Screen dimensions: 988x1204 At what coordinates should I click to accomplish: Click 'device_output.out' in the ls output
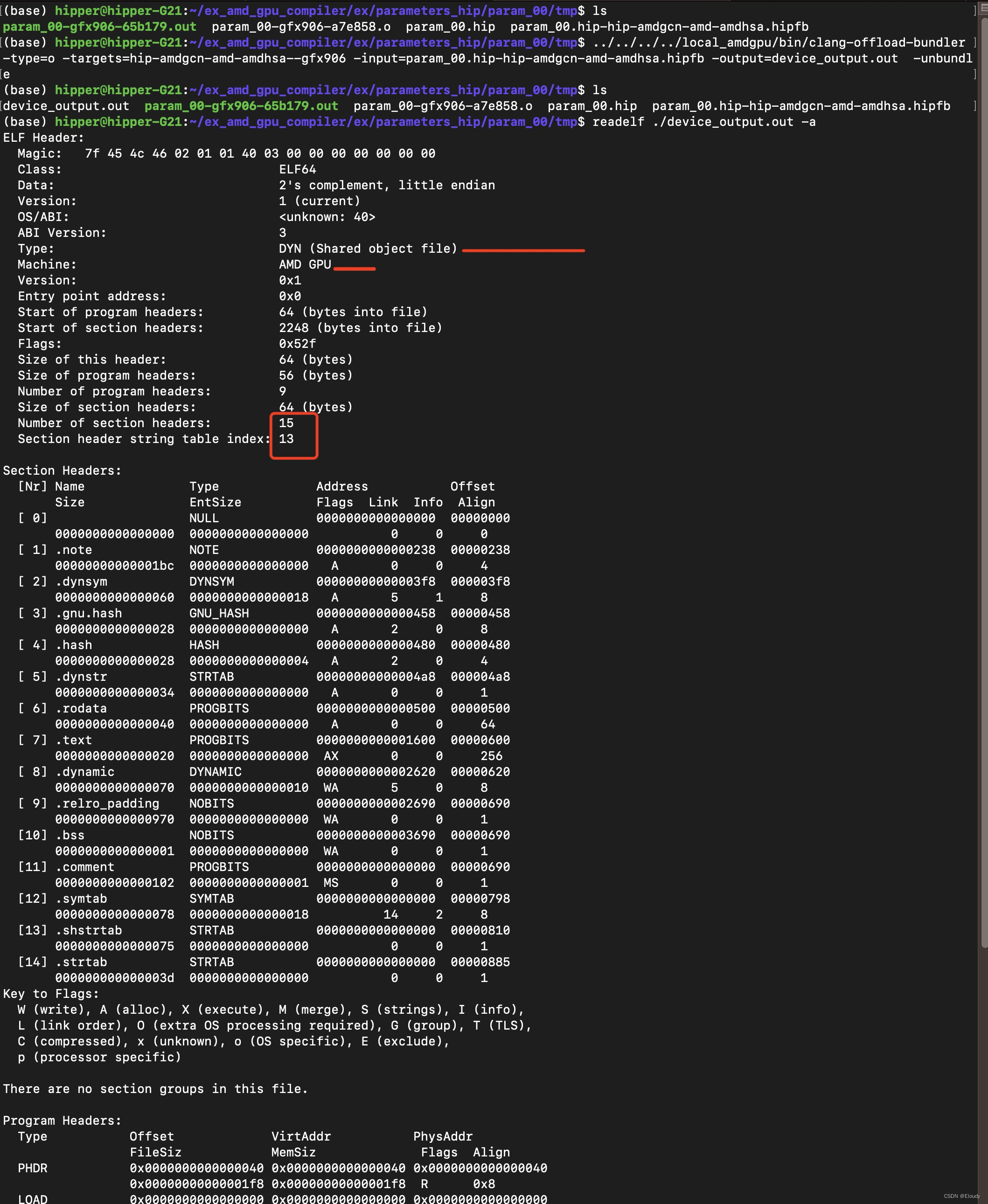[66, 106]
